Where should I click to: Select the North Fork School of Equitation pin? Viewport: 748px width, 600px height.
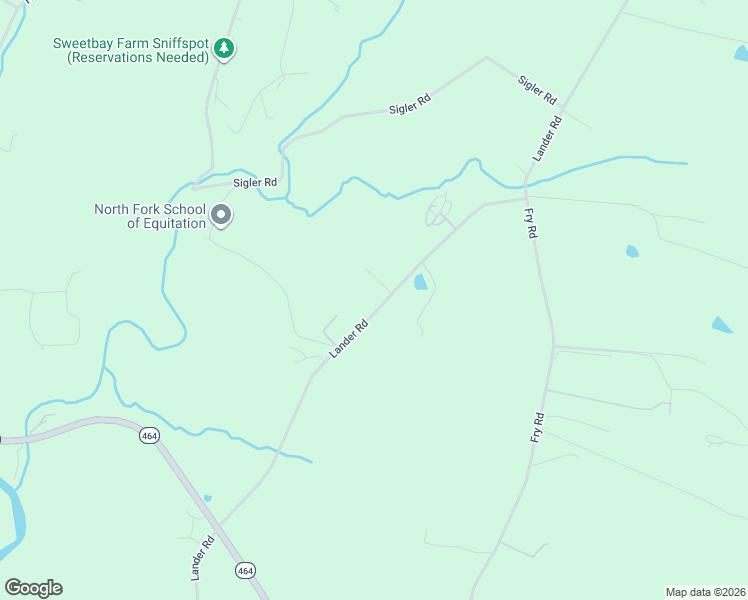221,216
